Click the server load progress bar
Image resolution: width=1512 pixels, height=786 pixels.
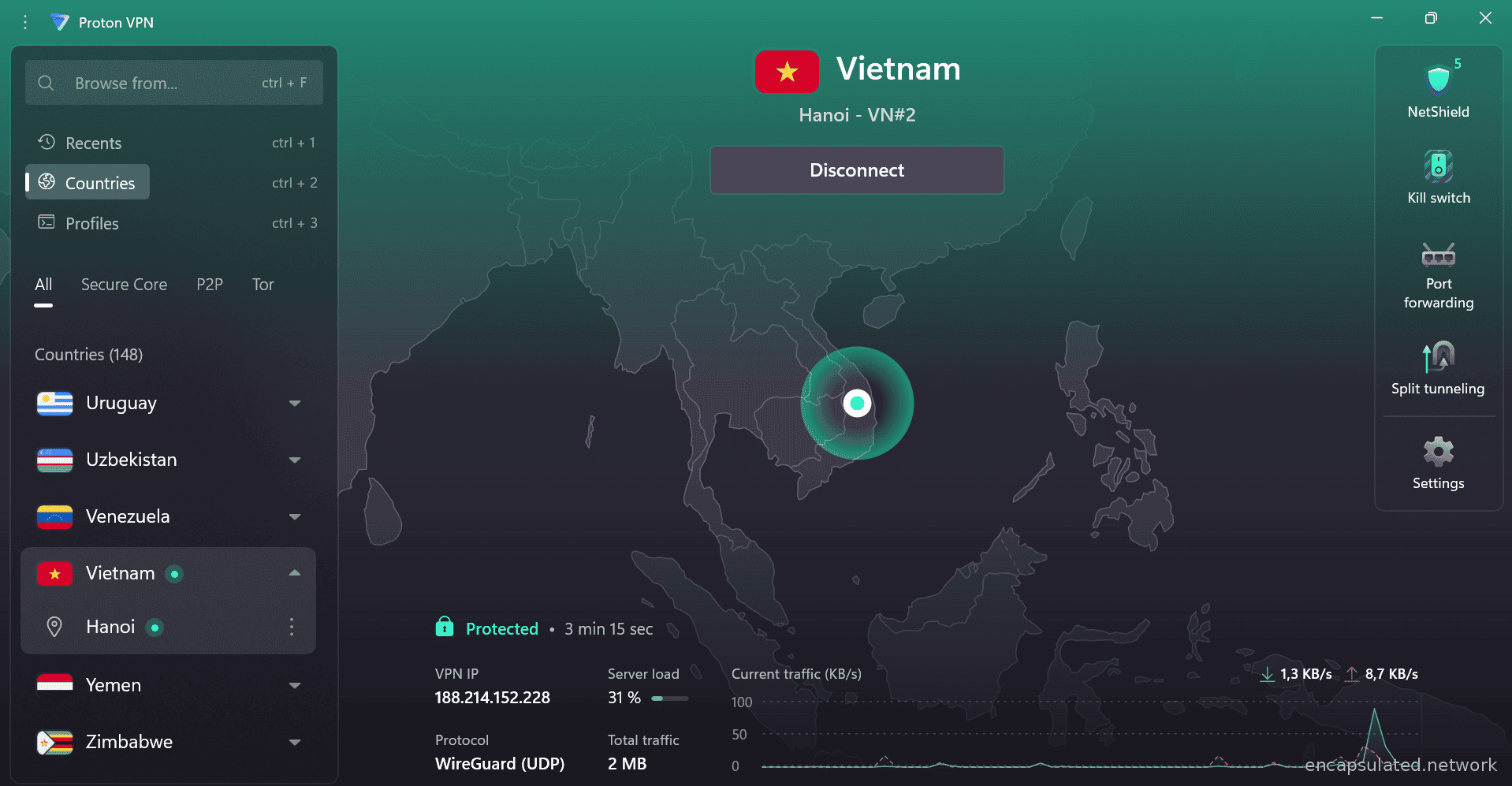point(670,698)
